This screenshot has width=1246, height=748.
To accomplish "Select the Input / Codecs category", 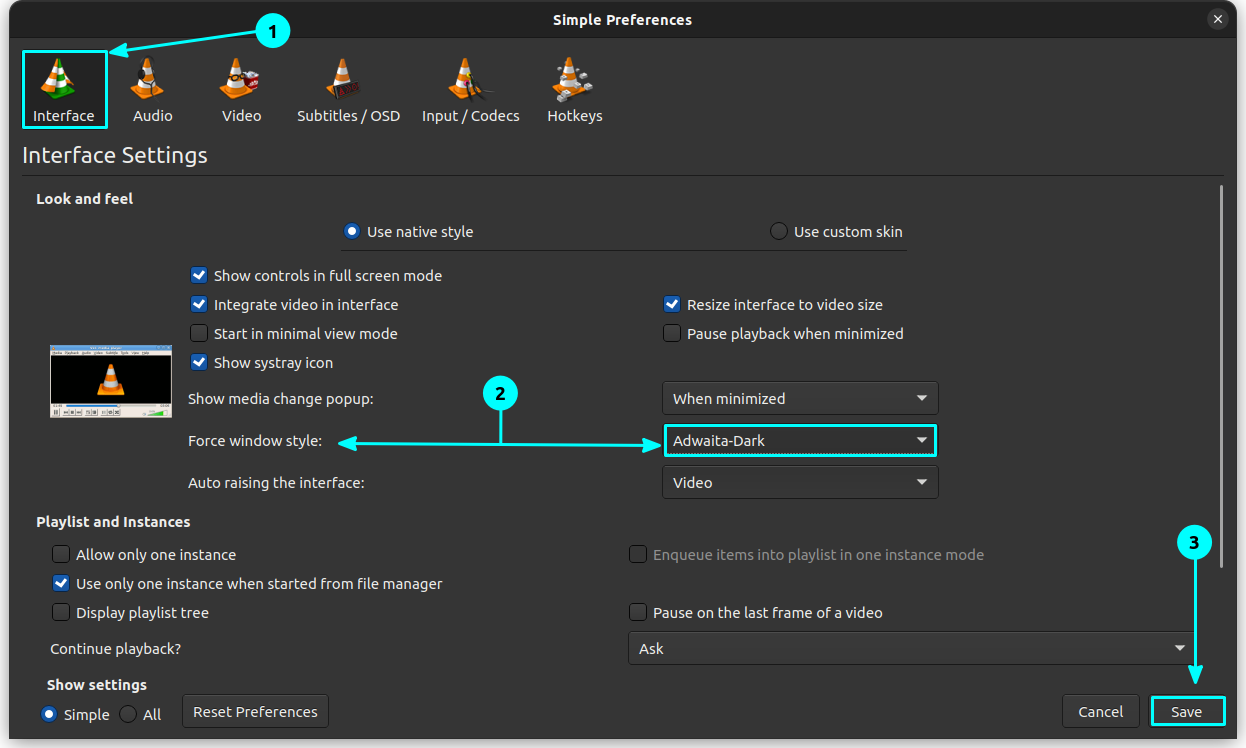I will point(470,88).
